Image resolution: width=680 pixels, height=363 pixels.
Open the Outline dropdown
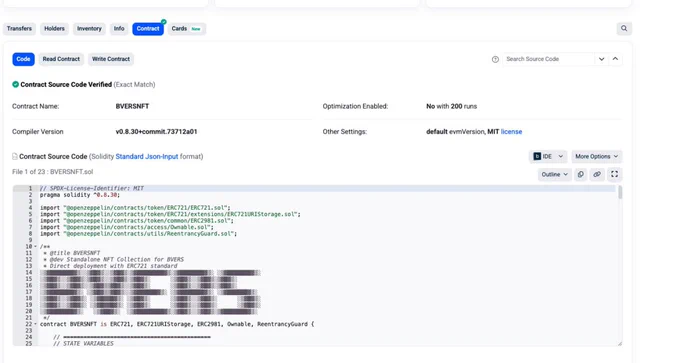point(554,174)
